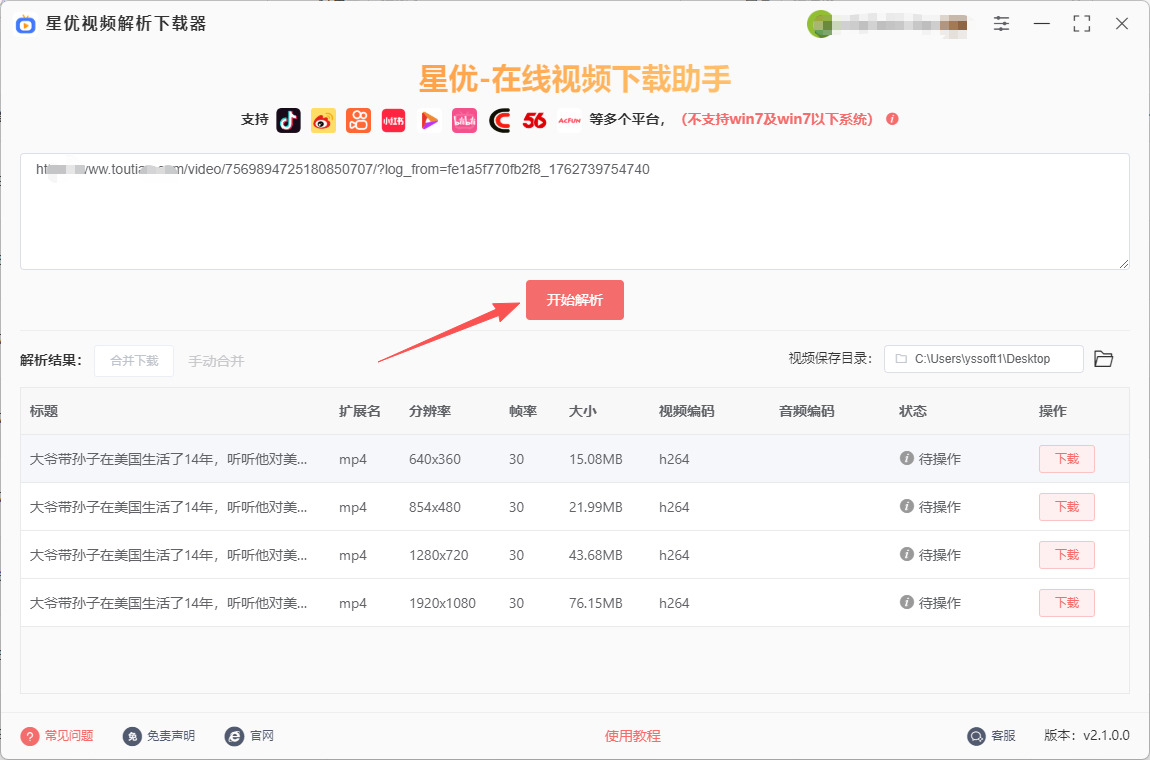
Task: Select the 76.15MB size cell
Action: (x=596, y=603)
